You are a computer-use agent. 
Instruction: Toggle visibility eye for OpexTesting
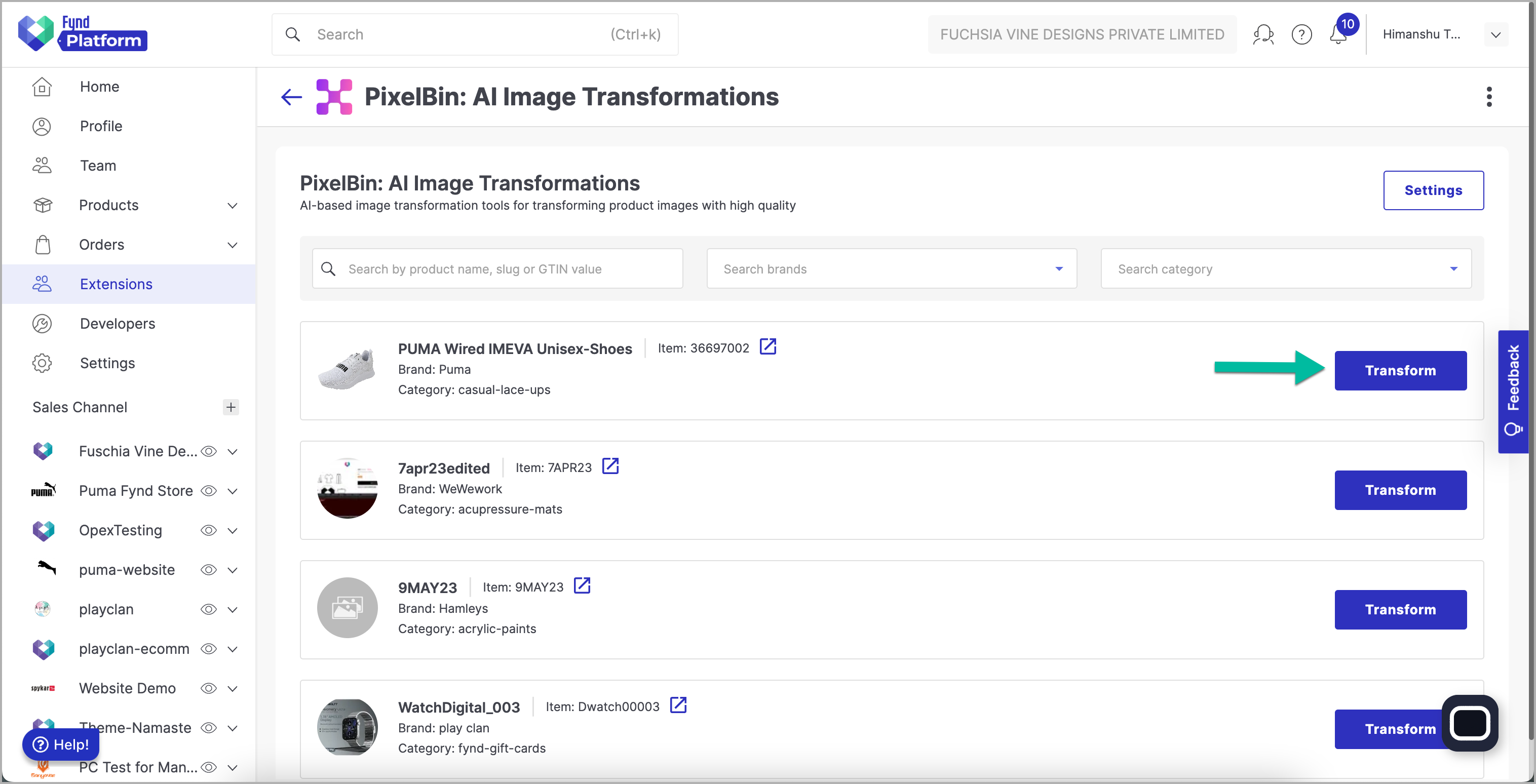point(208,530)
